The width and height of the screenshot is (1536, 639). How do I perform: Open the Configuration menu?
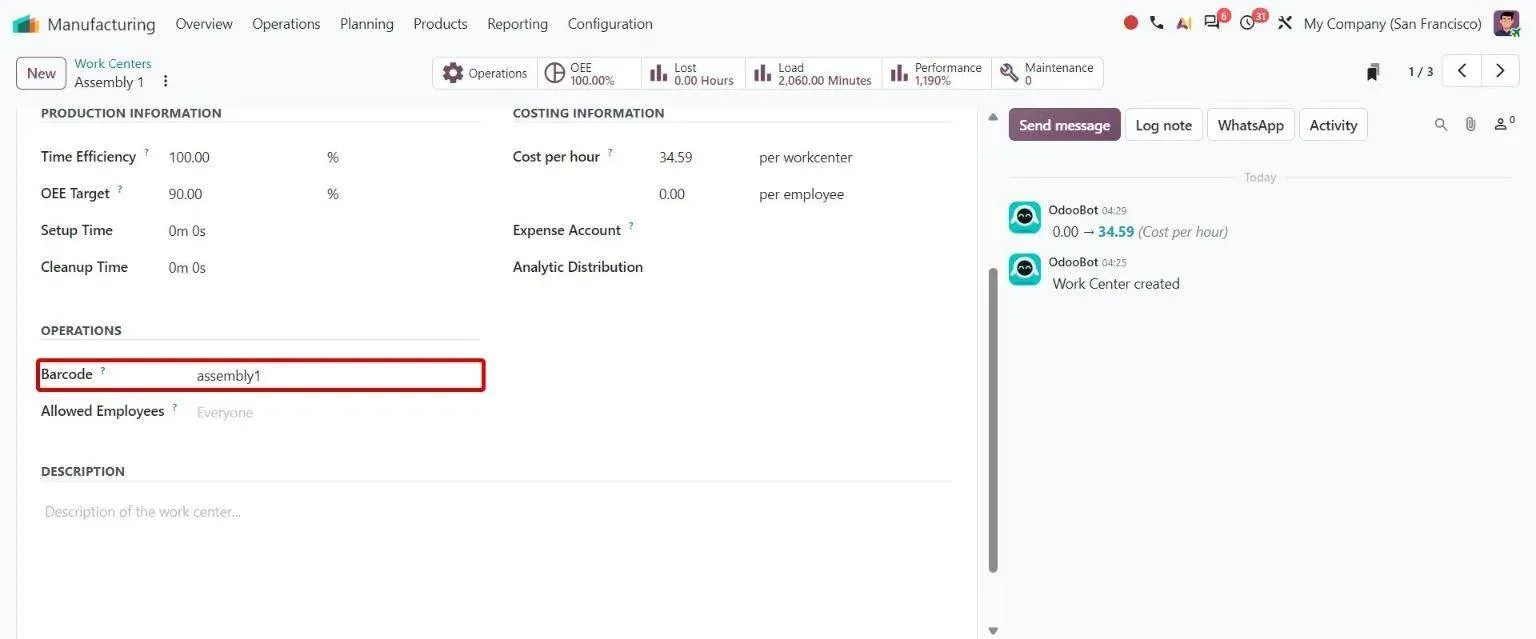pyautogui.click(x=610, y=24)
